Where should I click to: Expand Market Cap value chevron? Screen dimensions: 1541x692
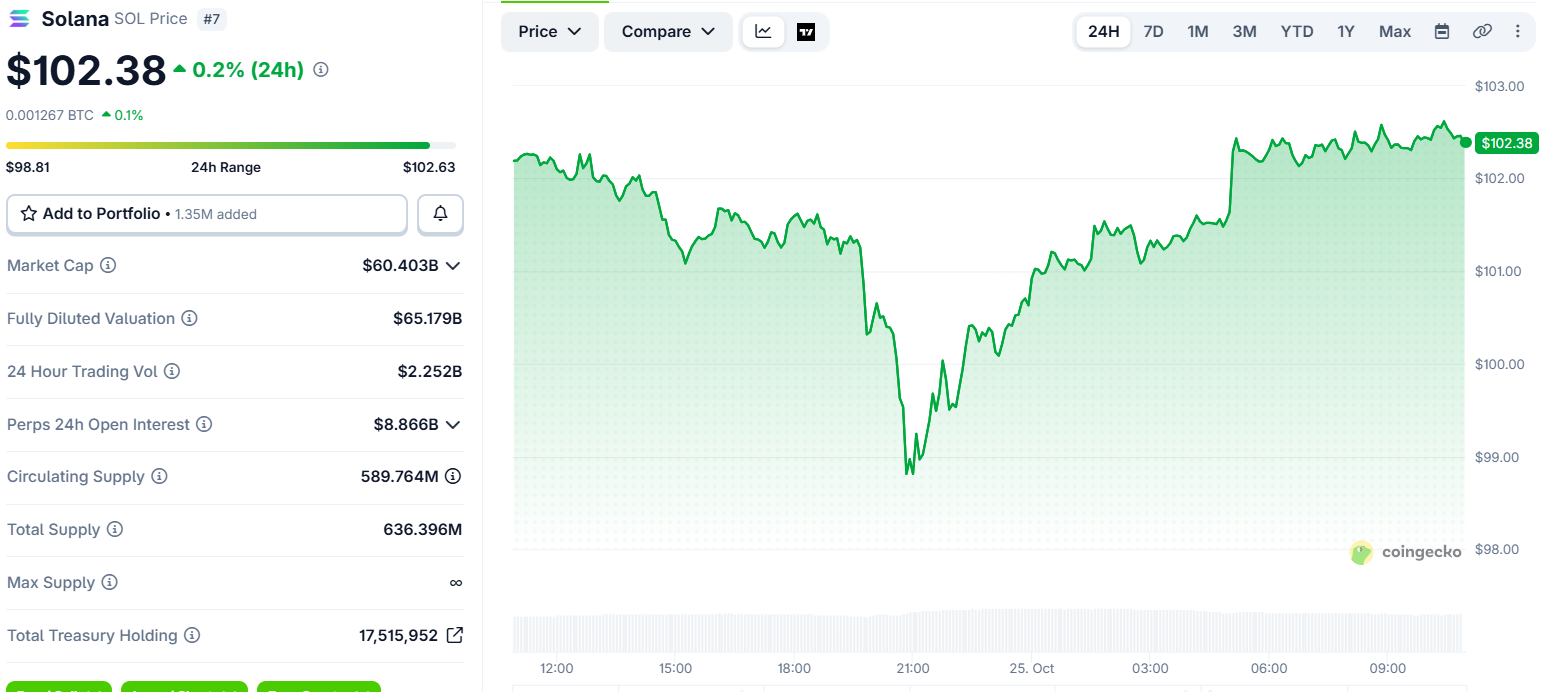(453, 266)
